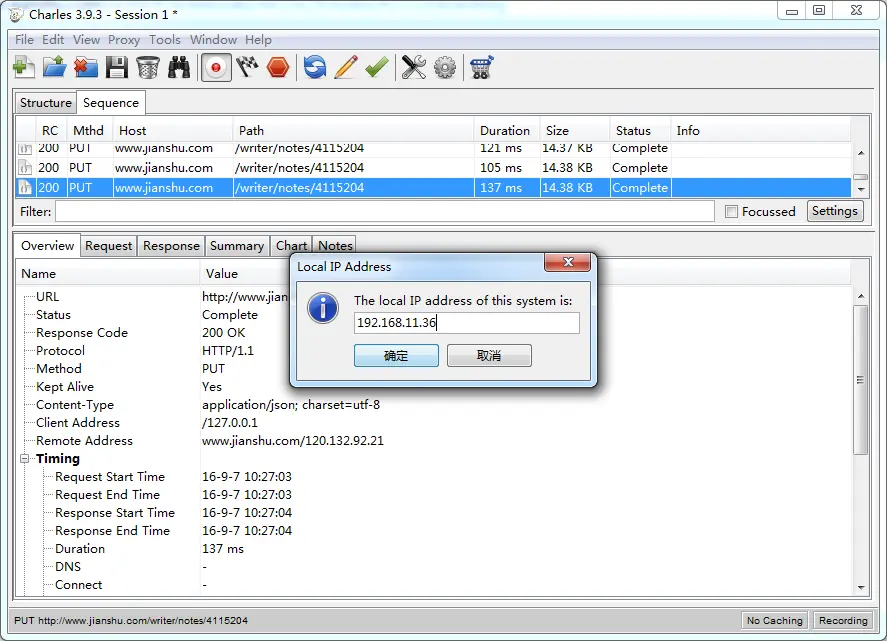887x641 pixels.
Task: Toggle the red Record button in toolbar
Action: coord(216,68)
